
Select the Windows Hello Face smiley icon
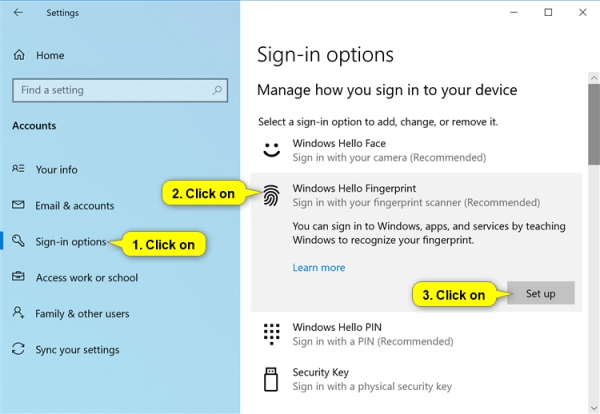pos(272,150)
